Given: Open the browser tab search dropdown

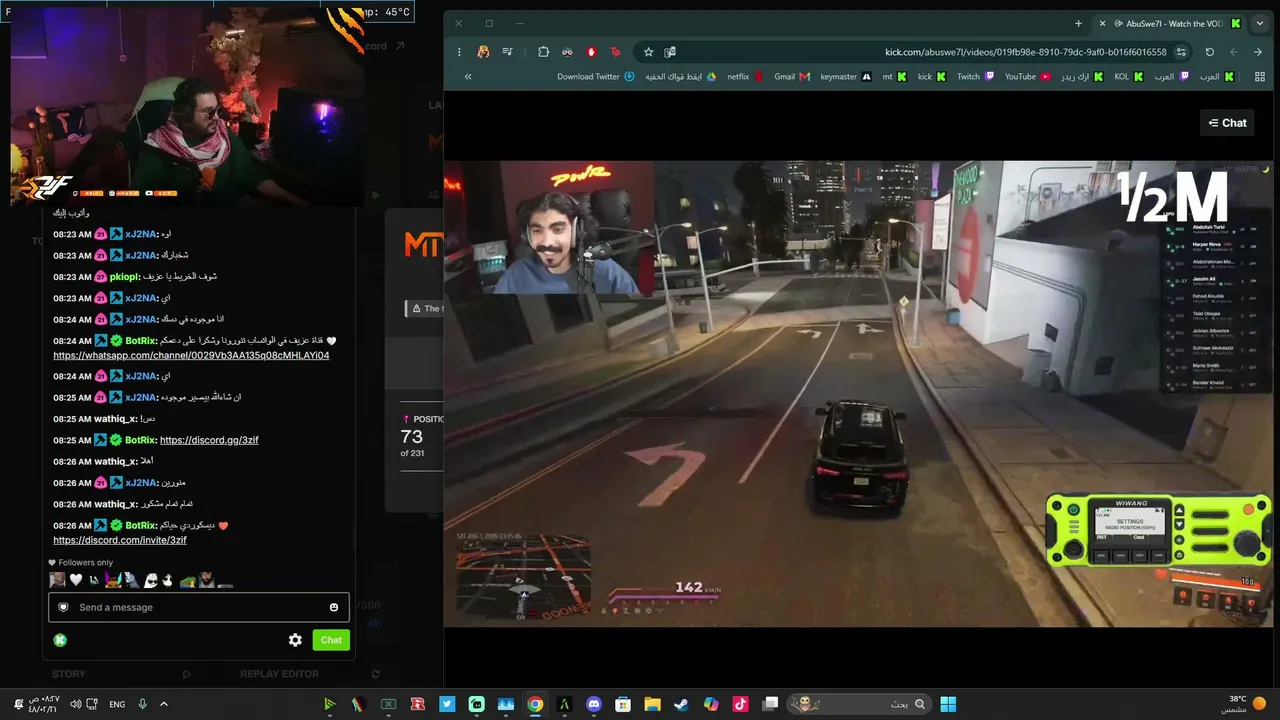Looking at the screenshot, I should click(x=1260, y=23).
